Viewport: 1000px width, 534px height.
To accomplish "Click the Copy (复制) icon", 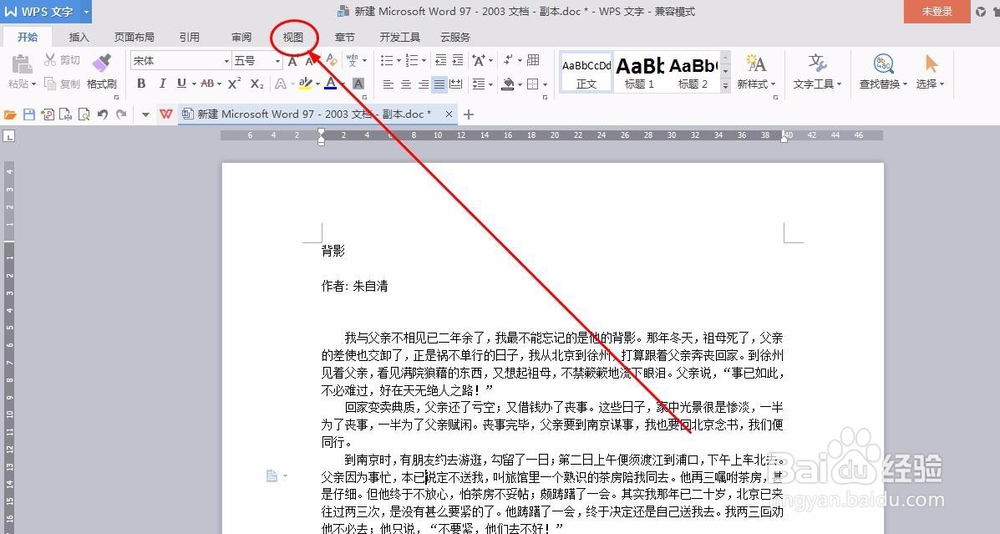I will (x=50, y=84).
